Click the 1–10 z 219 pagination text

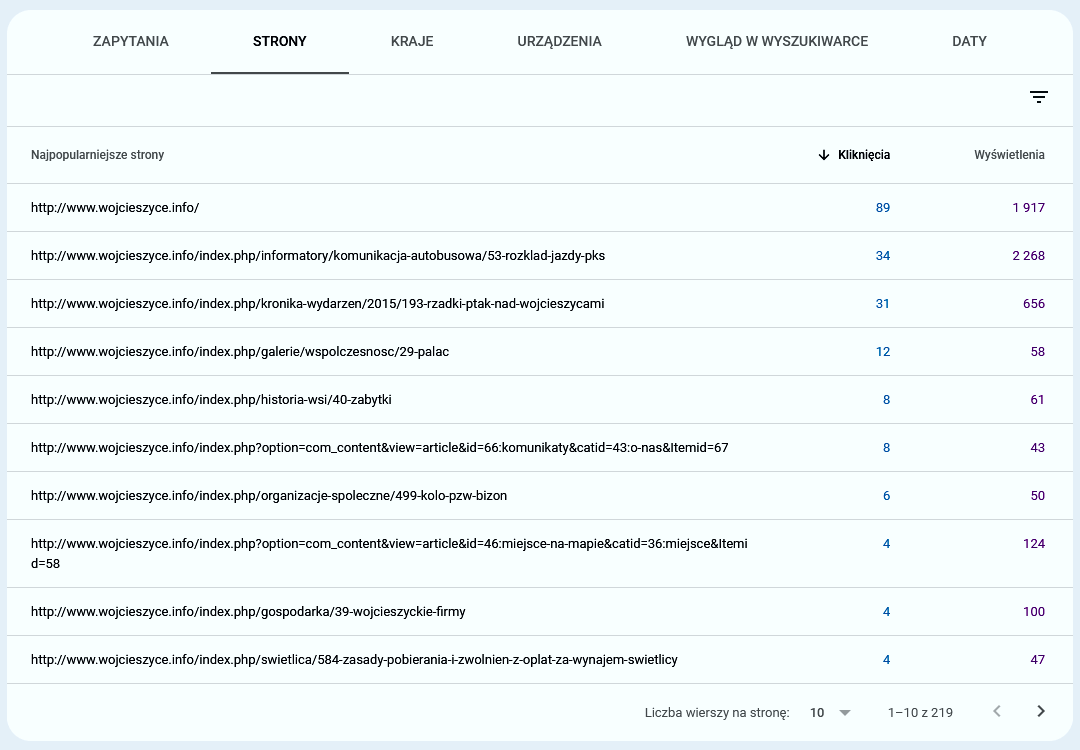point(920,713)
